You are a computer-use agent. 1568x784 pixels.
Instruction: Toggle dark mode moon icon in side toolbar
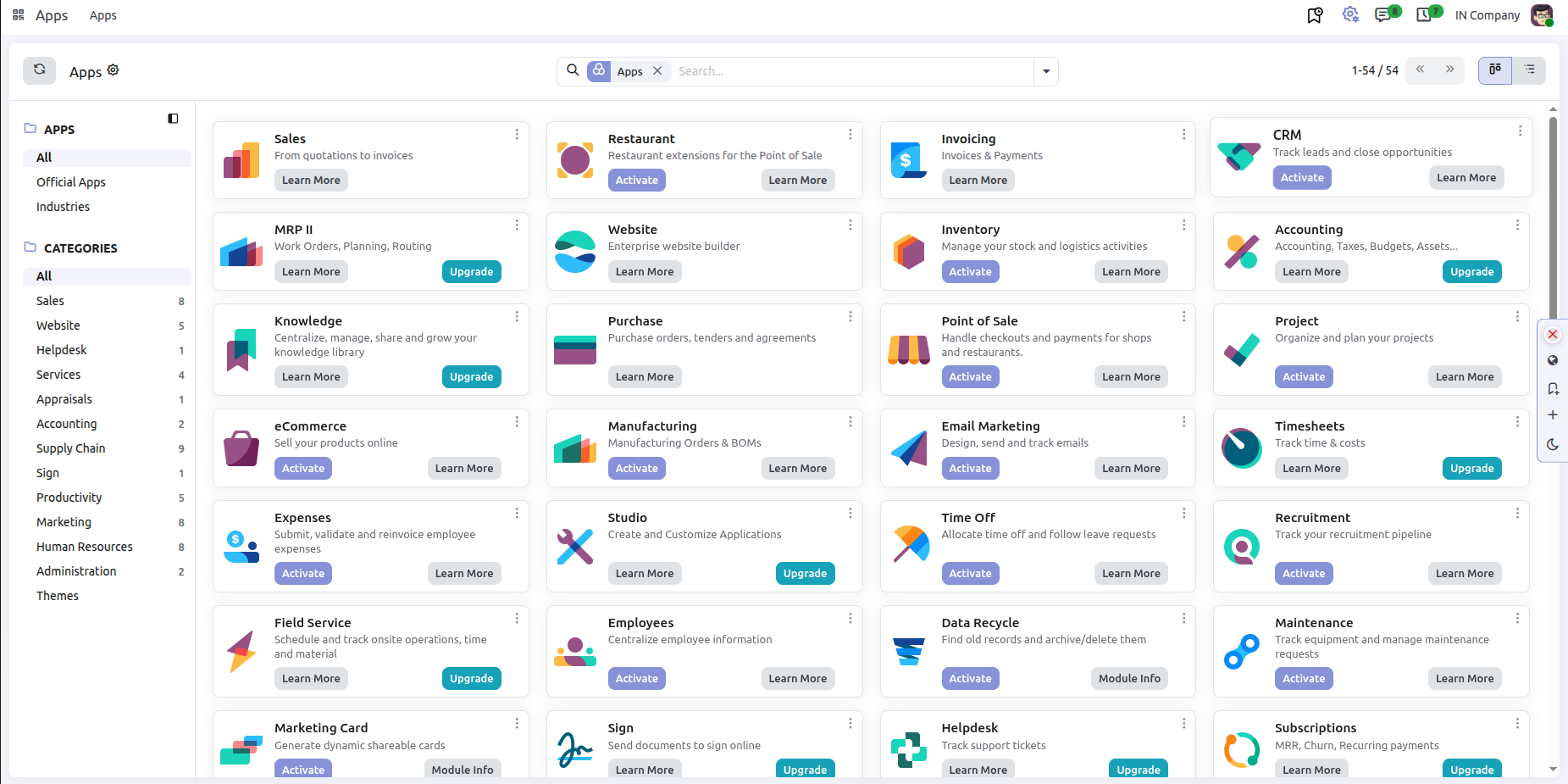pyautogui.click(x=1553, y=444)
